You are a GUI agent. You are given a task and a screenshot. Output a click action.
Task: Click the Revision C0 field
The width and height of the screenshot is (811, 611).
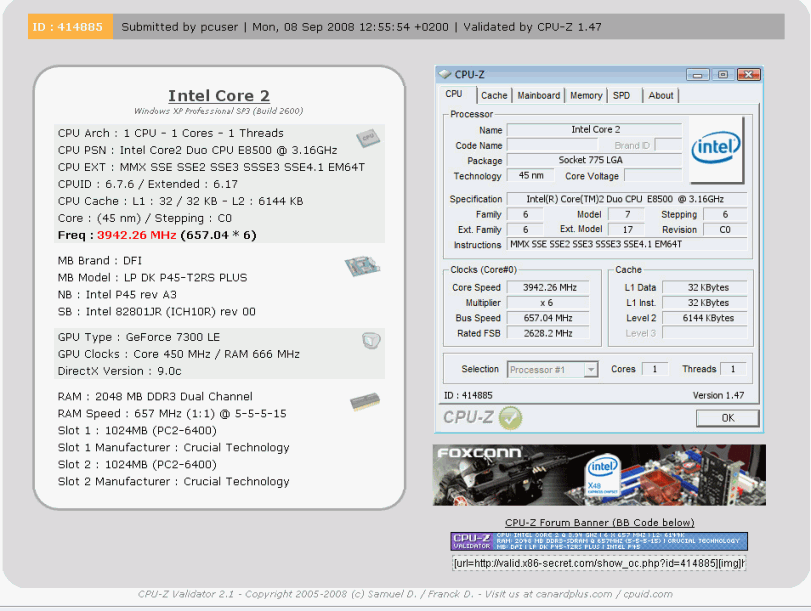724,230
